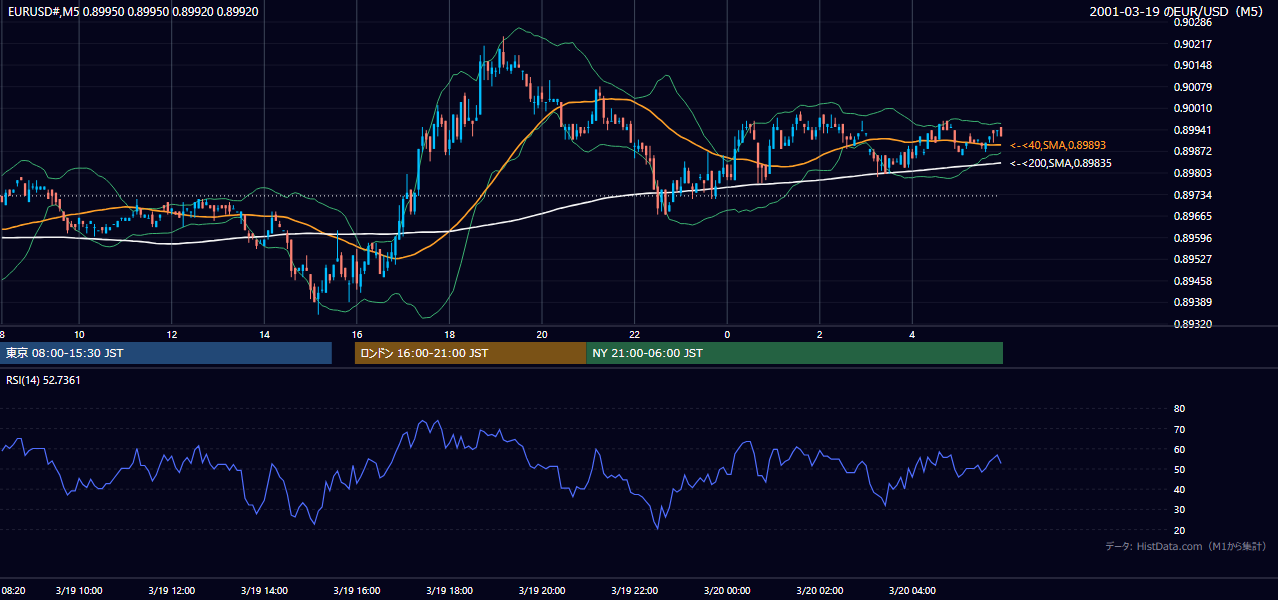This screenshot has height=600, width=1278.
Task: Click price scale value 0.90148
Action: (1193, 65)
